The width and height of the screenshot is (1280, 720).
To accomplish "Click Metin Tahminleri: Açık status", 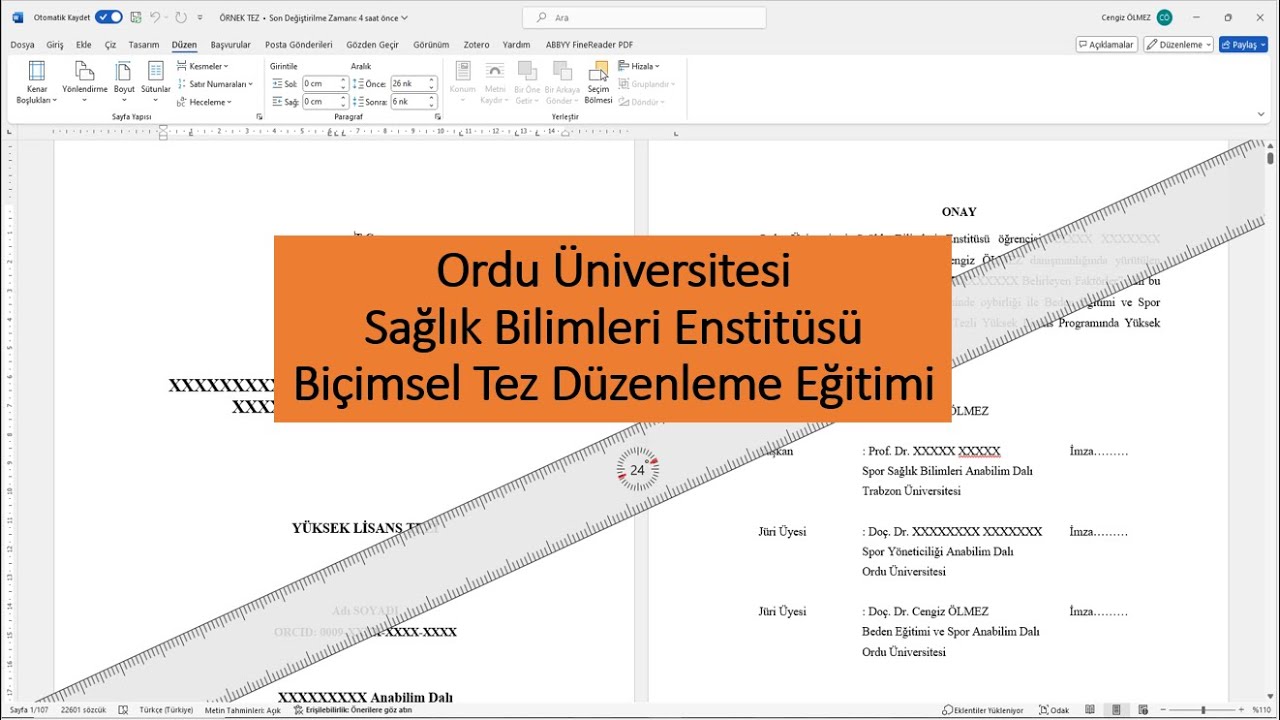I will pos(243,710).
